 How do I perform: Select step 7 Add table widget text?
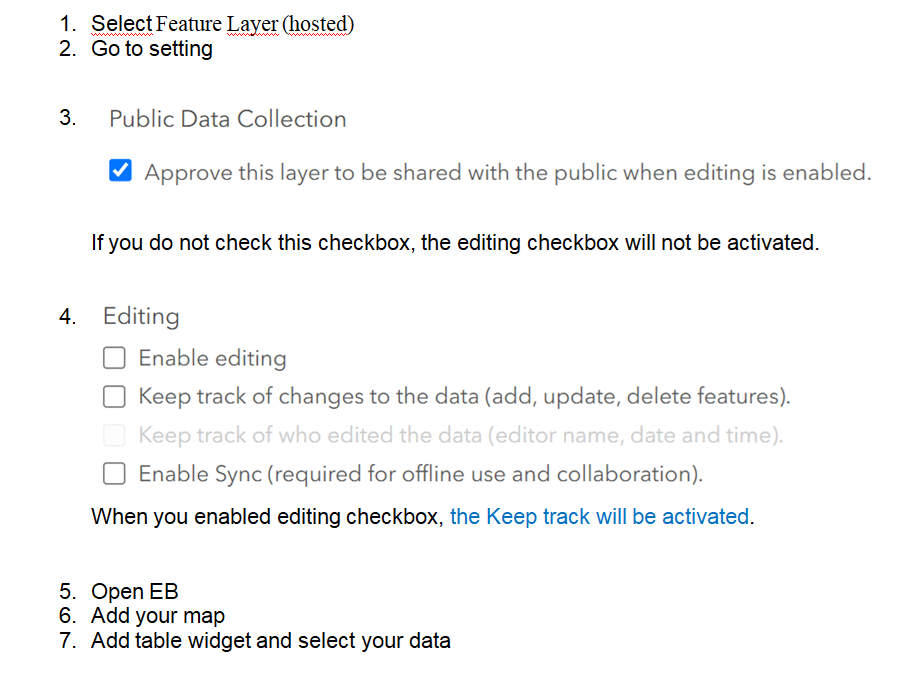point(270,640)
